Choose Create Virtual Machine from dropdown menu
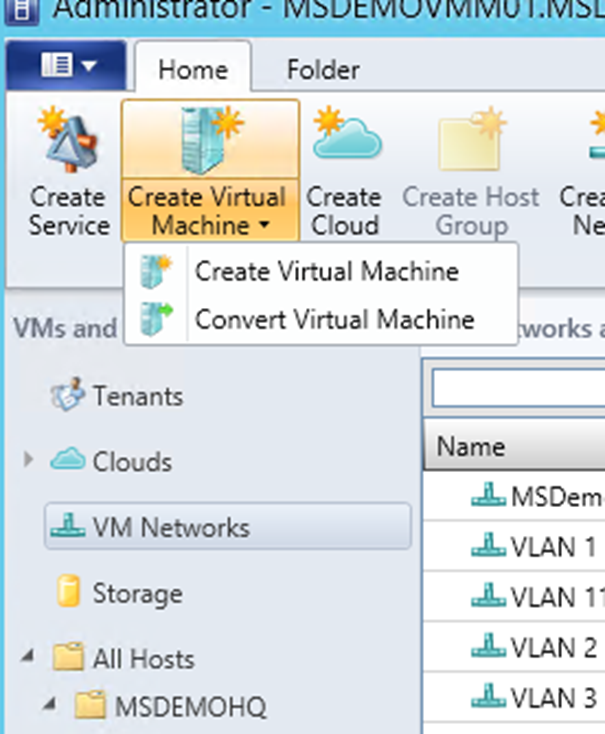 tap(321, 271)
